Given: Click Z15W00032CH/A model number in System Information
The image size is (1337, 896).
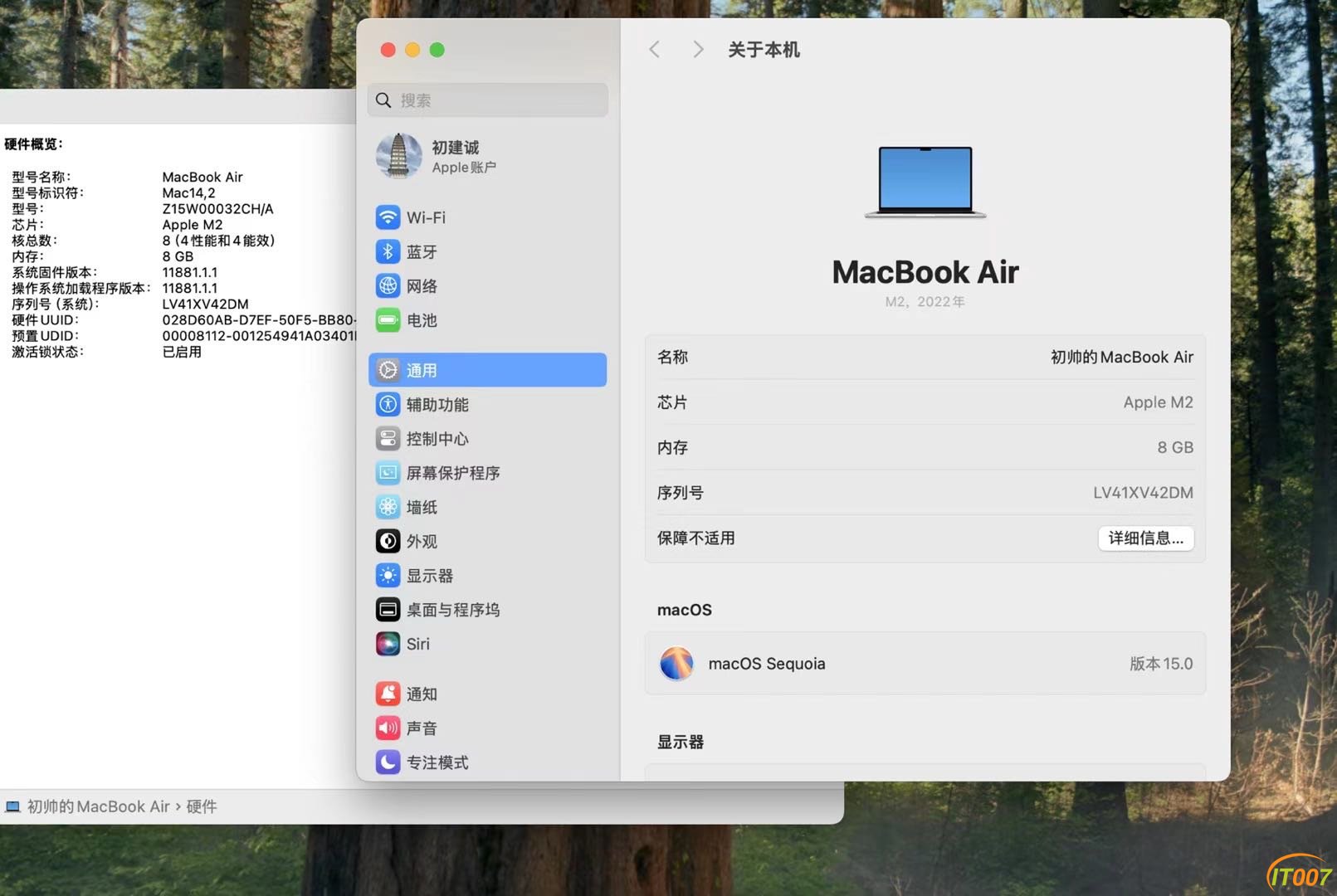Looking at the screenshot, I should point(217,209).
